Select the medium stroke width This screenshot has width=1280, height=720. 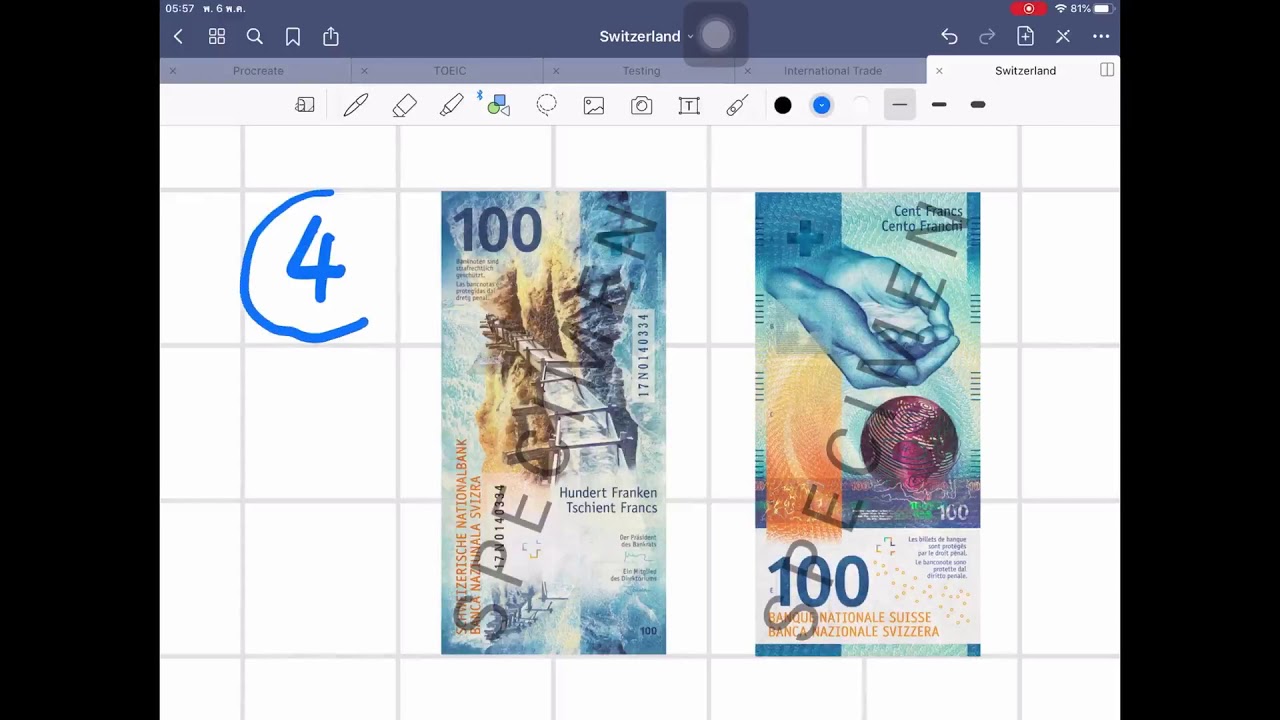click(939, 105)
